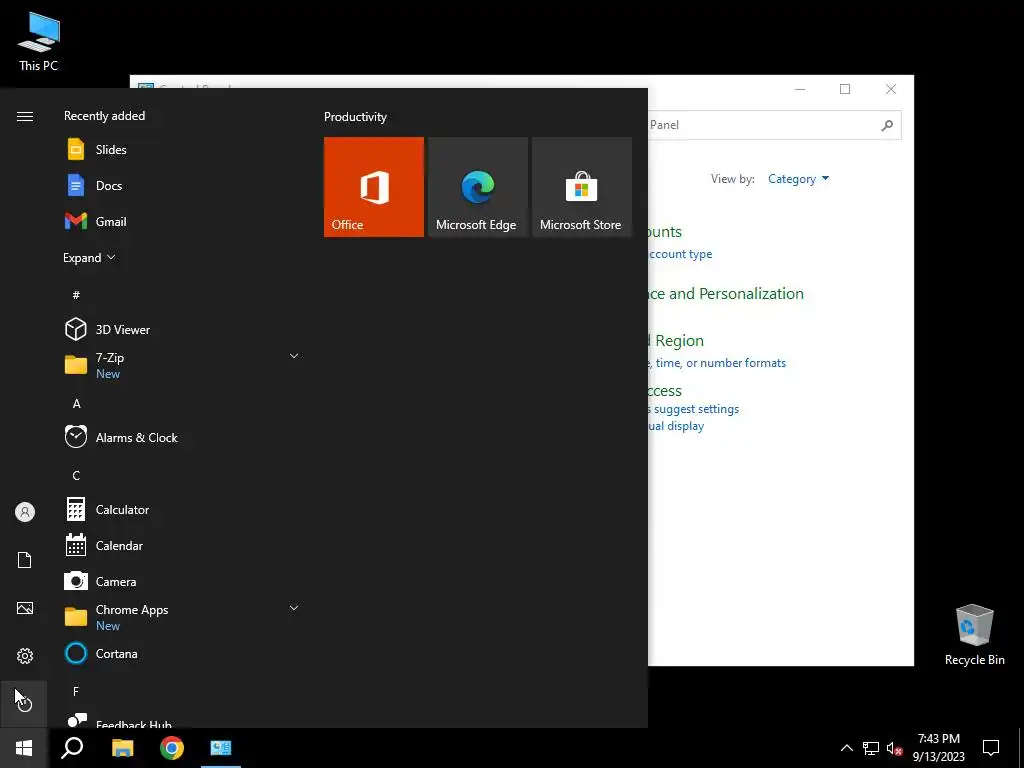
Task: Open the Calculator app
Action: pyautogui.click(x=183, y=509)
